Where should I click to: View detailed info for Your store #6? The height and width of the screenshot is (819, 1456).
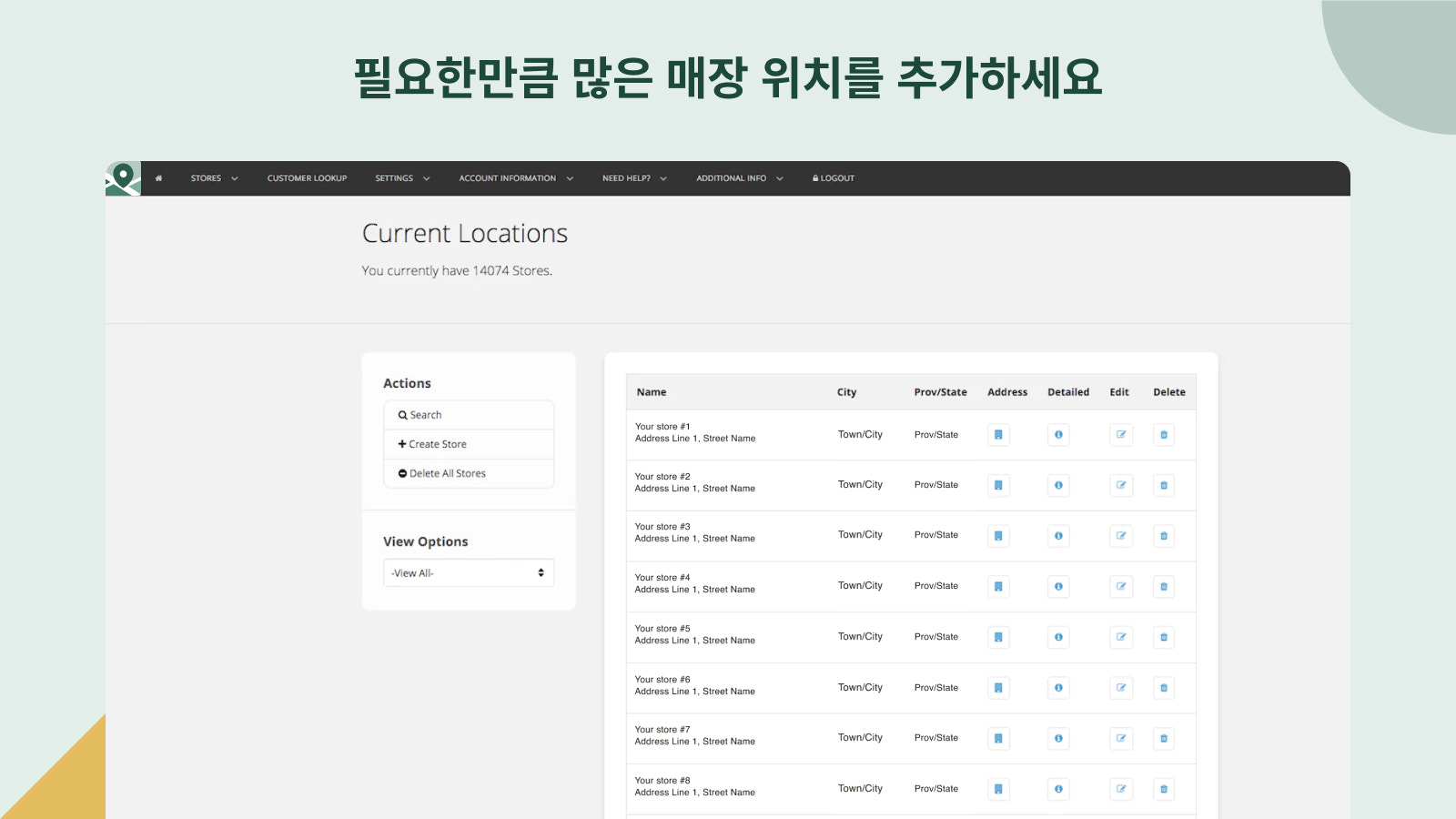coord(1058,688)
